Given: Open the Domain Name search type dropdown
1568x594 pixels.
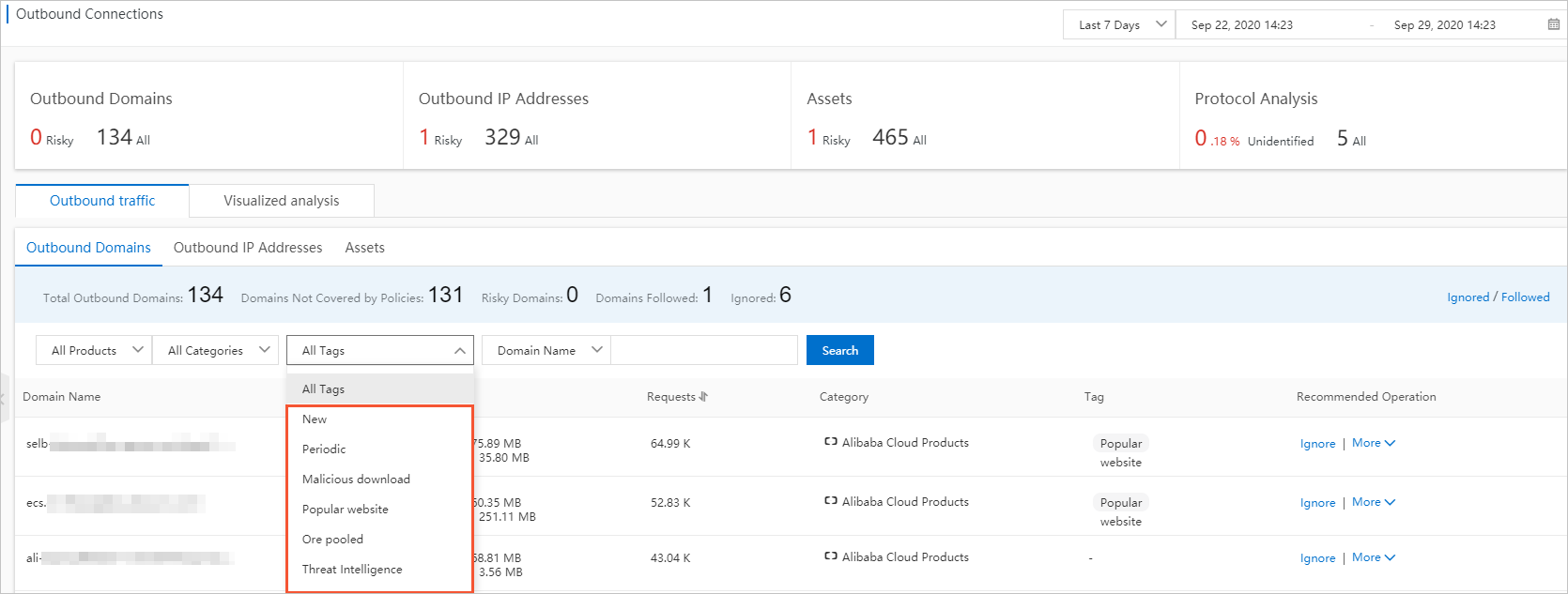Looking at the screenshot, I should 546,350.
